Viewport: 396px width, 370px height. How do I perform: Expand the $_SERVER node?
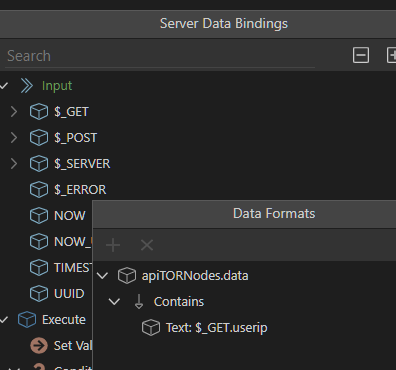coord(14,164)
